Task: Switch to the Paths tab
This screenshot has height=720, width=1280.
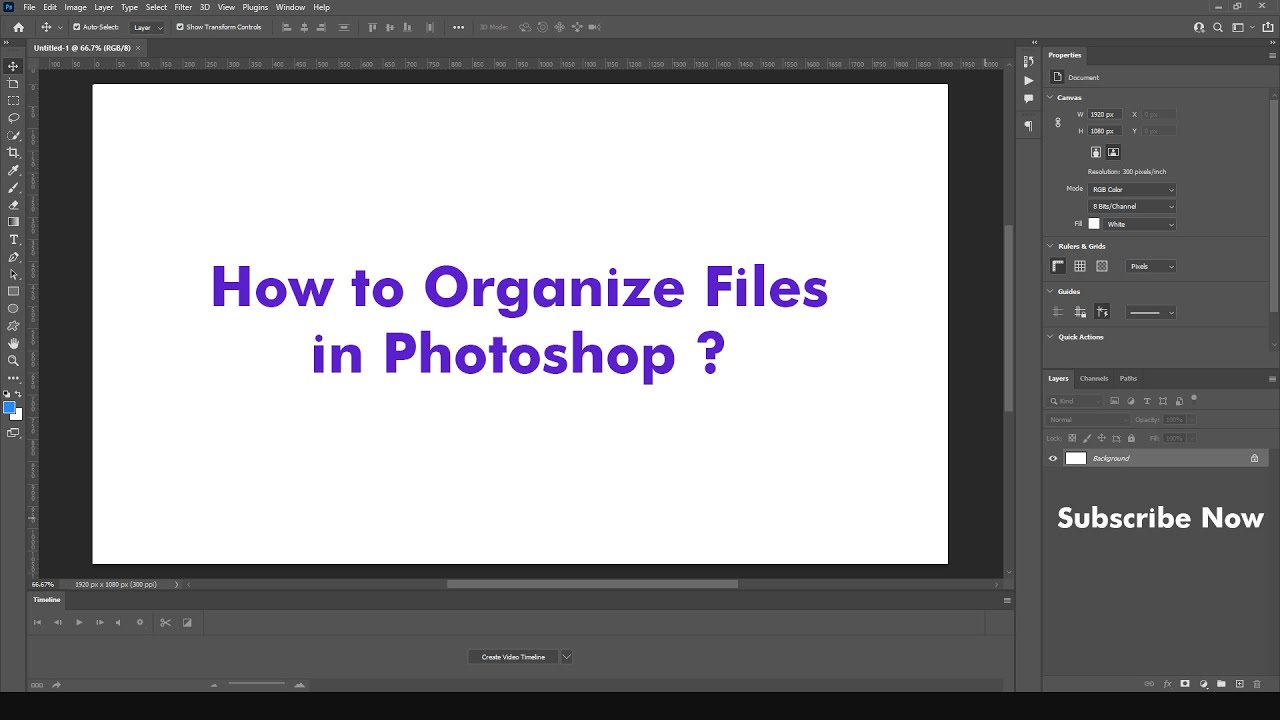Action: (x=1128, y=378)
